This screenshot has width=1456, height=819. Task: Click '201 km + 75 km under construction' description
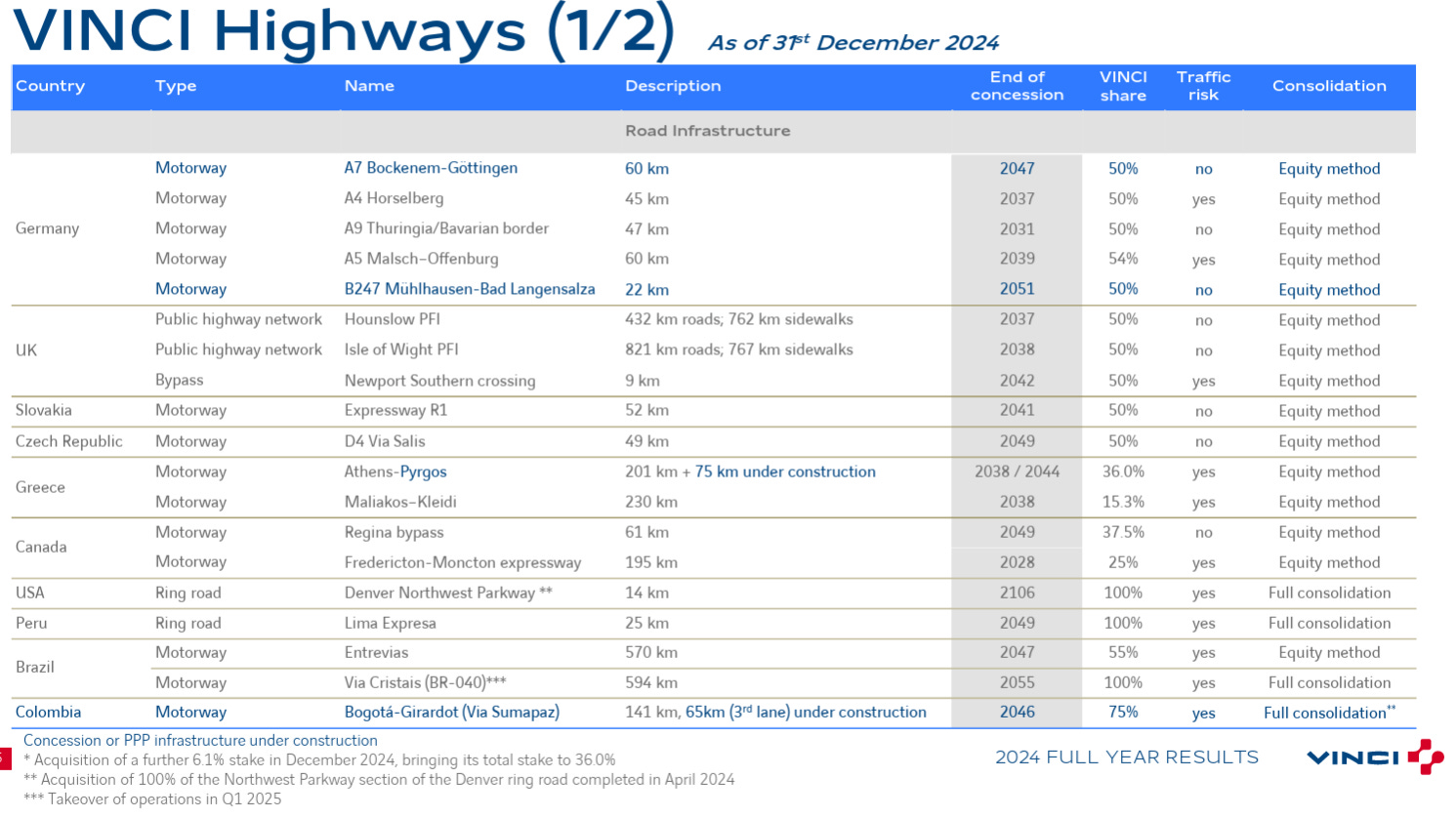(751, 471)
